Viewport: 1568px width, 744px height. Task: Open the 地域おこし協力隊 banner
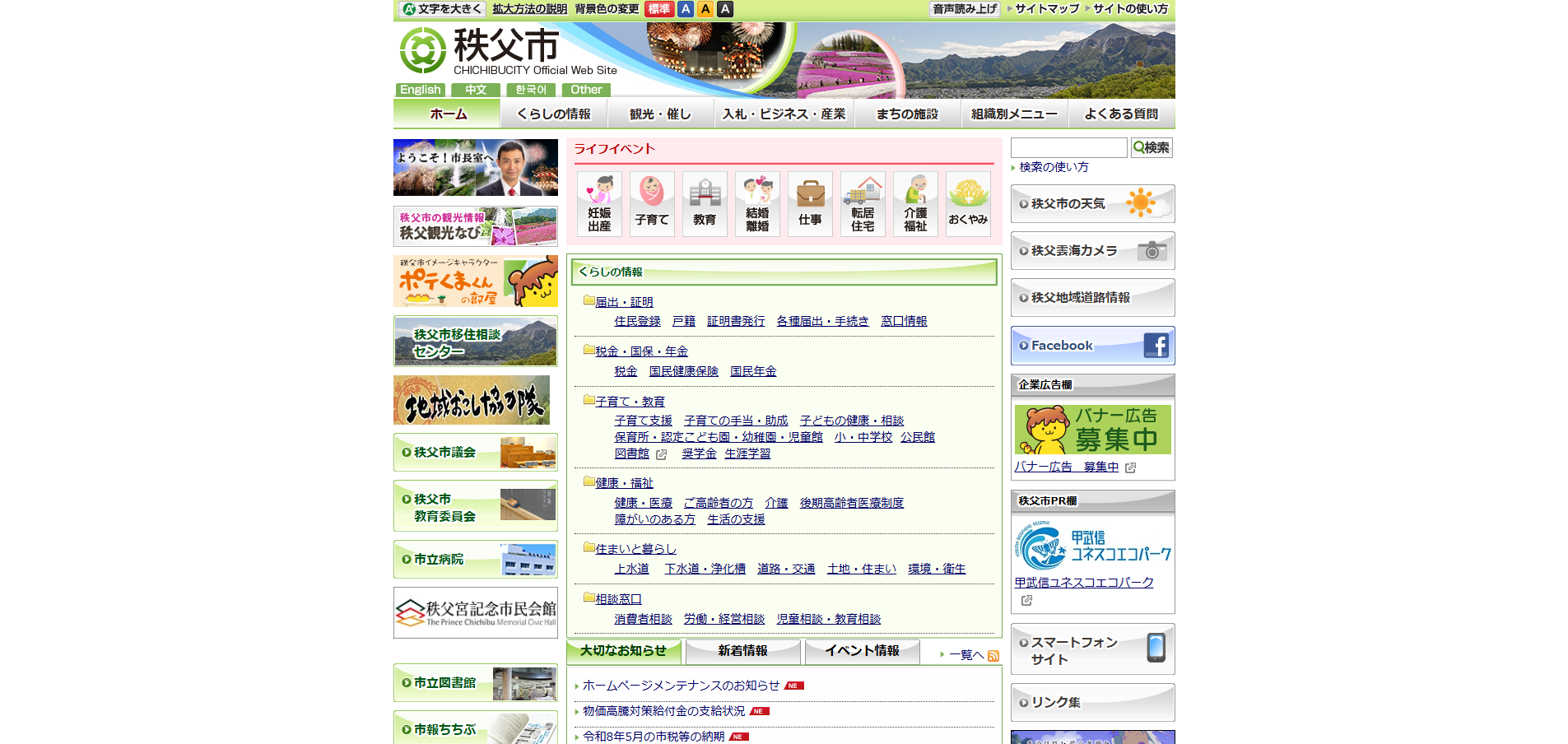[472, 400]
